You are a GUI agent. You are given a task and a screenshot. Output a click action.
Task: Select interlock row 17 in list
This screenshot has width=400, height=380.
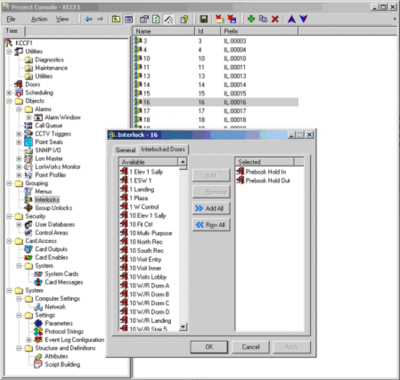[x=215, y=111]
